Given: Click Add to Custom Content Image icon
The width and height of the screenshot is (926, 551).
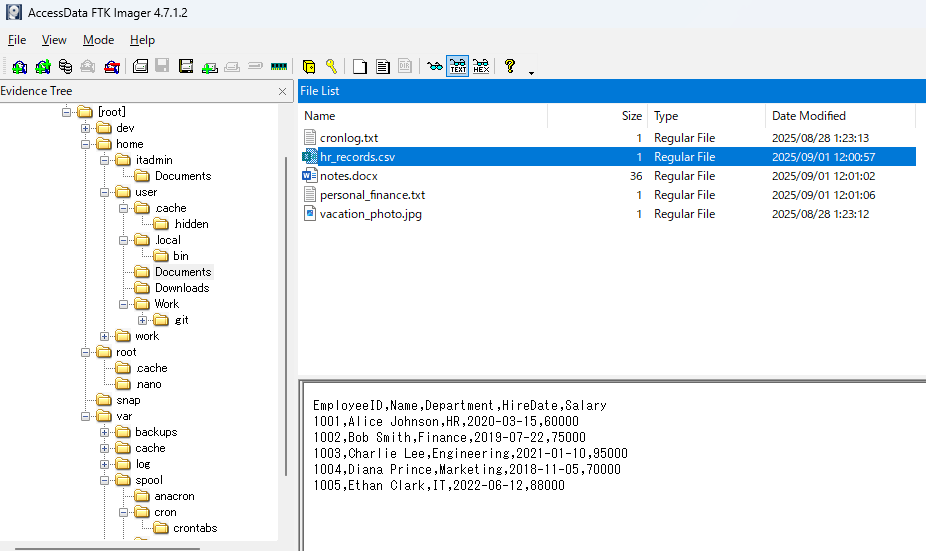Looking at the screenshot, I should (x=210, y=67).
